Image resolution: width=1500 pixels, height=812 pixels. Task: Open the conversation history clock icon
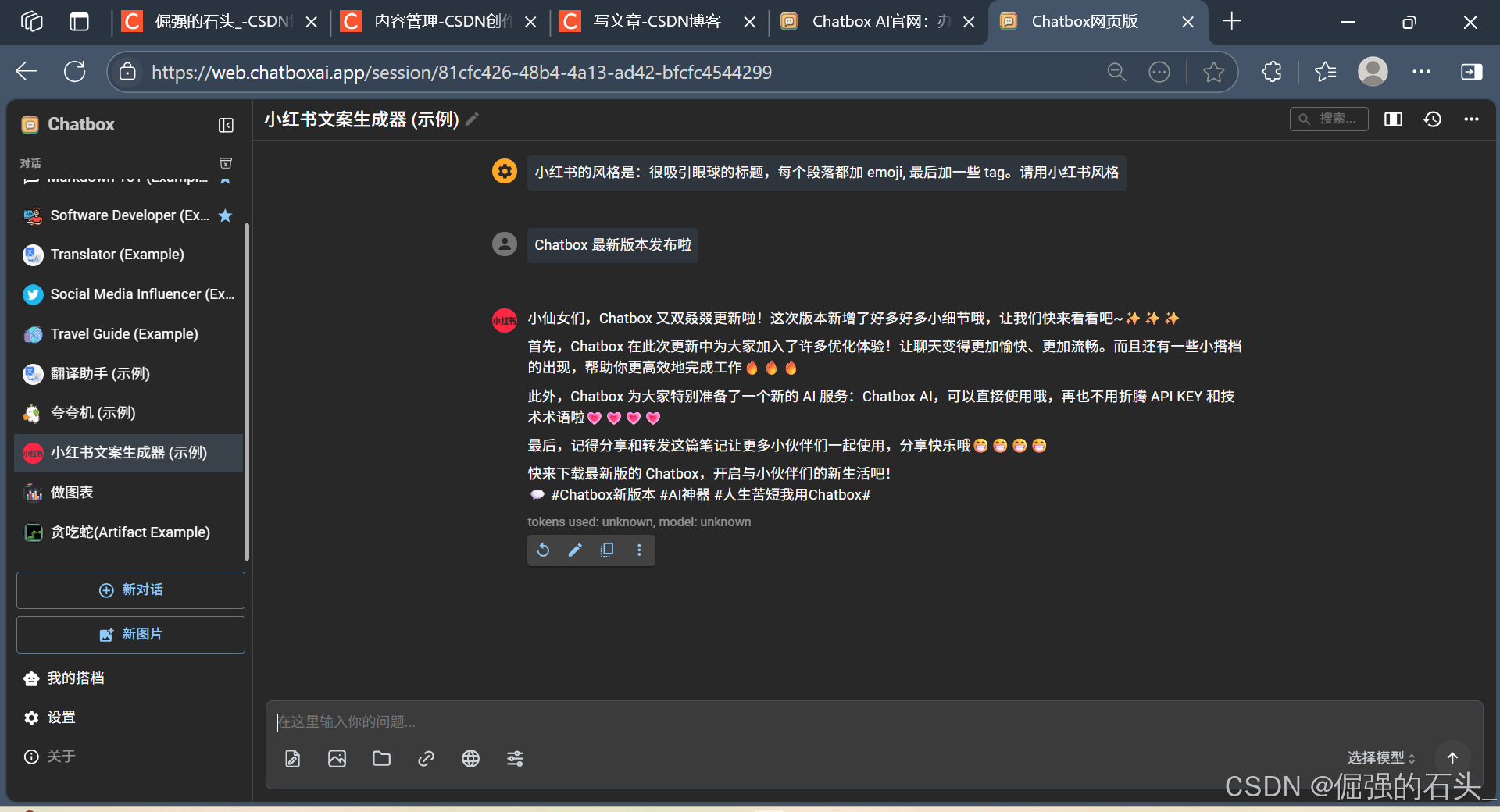[1432, 119]
